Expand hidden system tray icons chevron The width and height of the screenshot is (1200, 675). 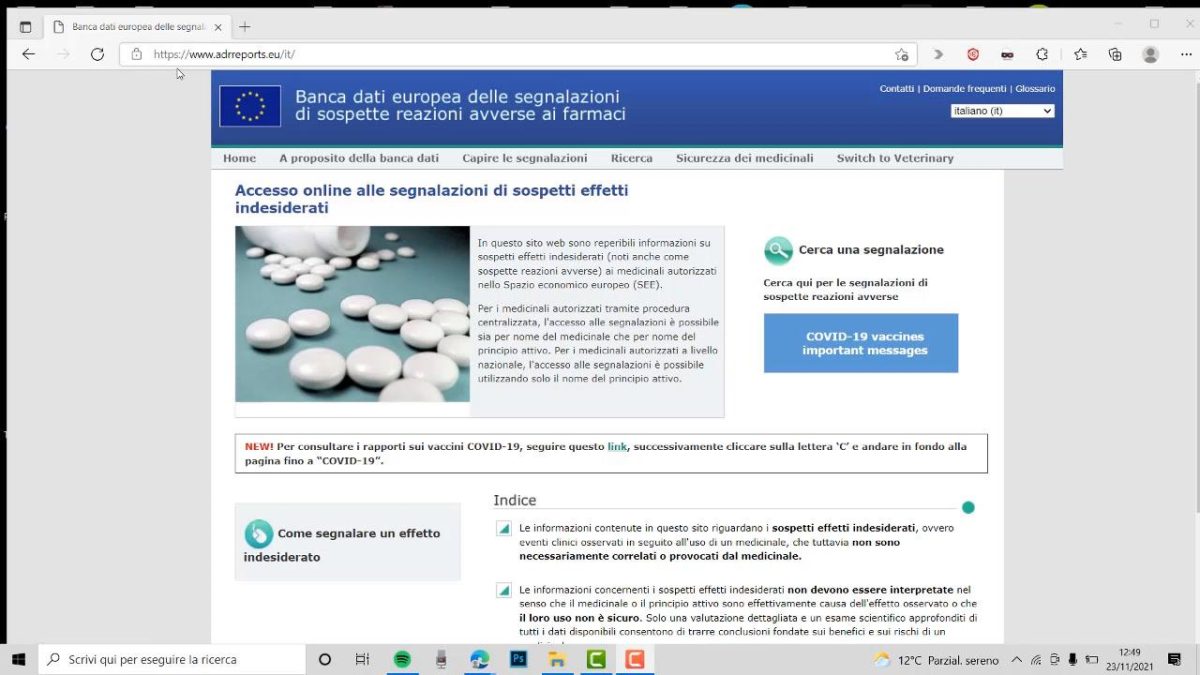click(x=1017, y=659)
